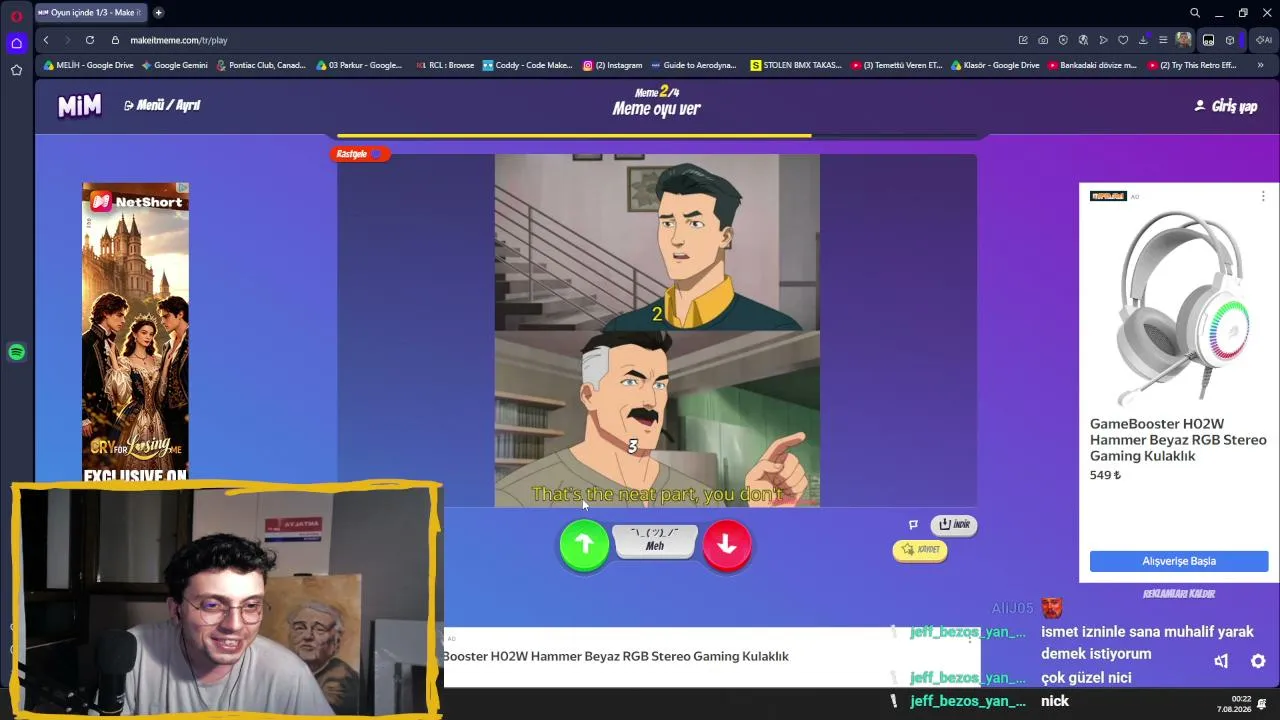Click the Reklamları Kaldır link
The width and height of the screenshot is (1280, 720).
[1178, 594]
